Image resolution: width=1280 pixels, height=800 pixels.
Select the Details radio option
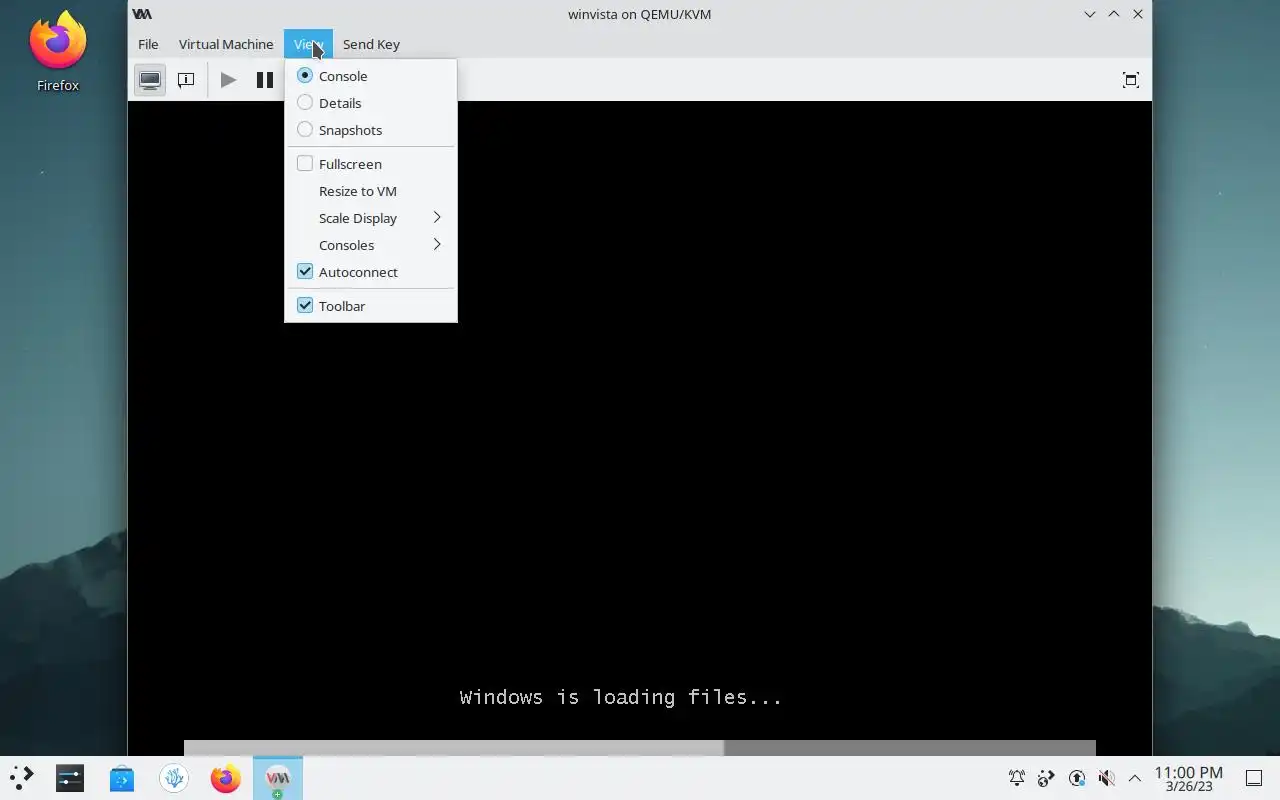[371, 103]
